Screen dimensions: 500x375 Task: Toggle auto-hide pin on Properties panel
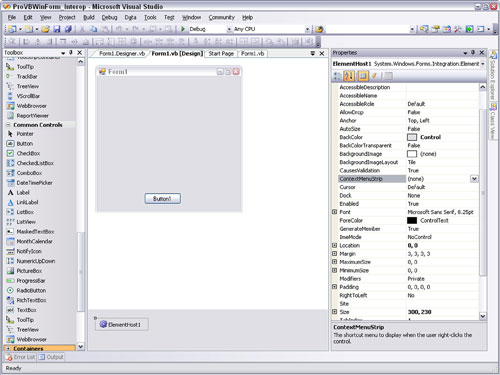(x=473, y=53)
